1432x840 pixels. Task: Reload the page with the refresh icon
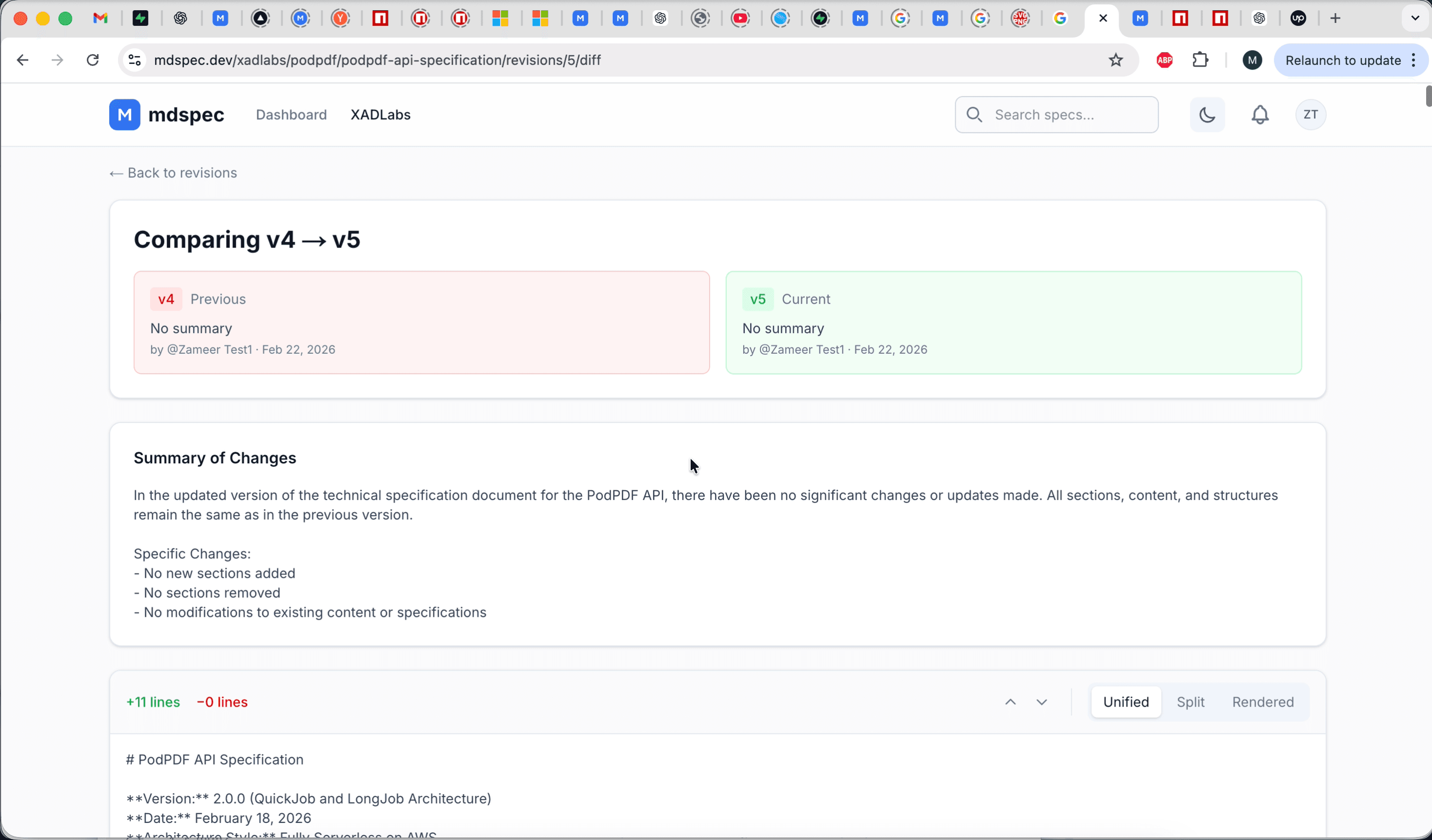click(92, 59)
